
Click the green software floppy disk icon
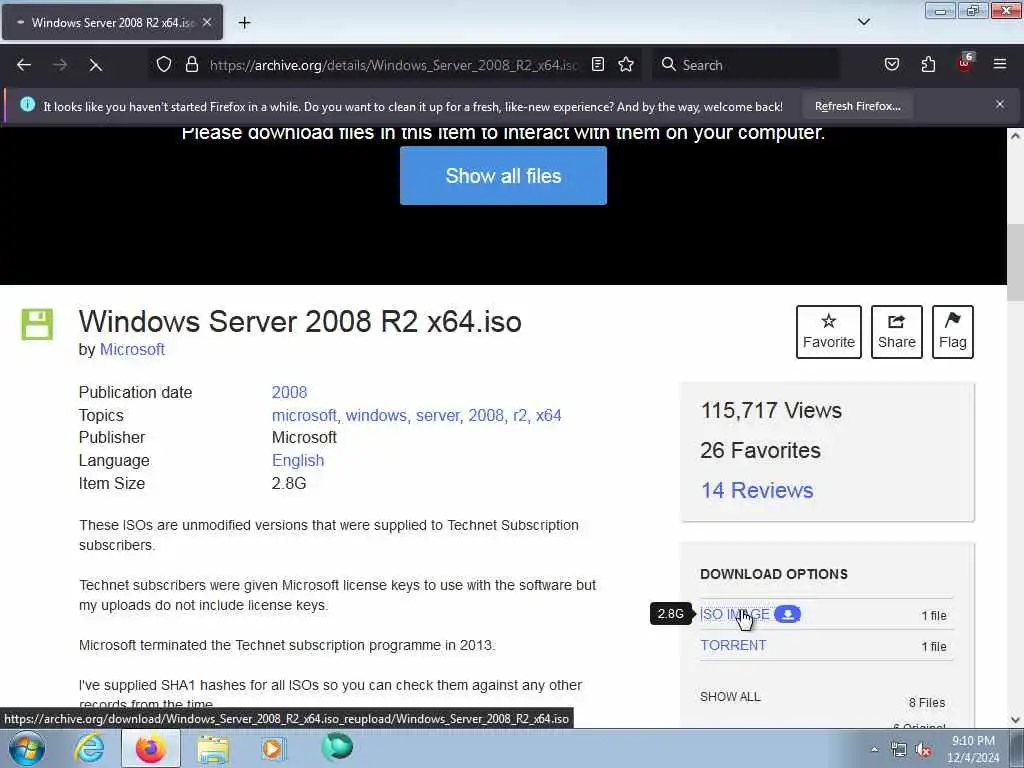pyautogui.click(x=37, y=324)
